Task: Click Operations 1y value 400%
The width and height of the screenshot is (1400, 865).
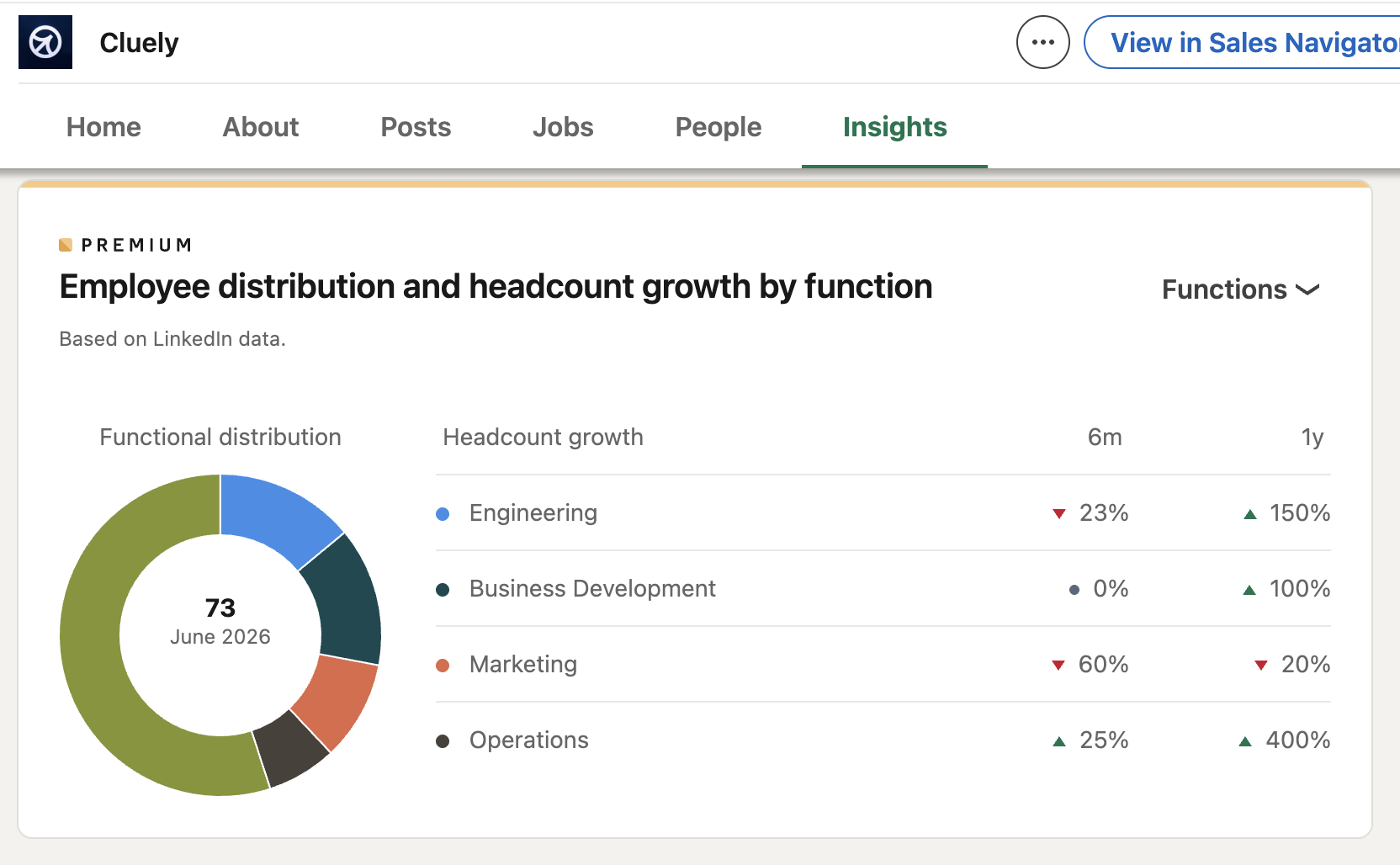Action: (1298, 740)
